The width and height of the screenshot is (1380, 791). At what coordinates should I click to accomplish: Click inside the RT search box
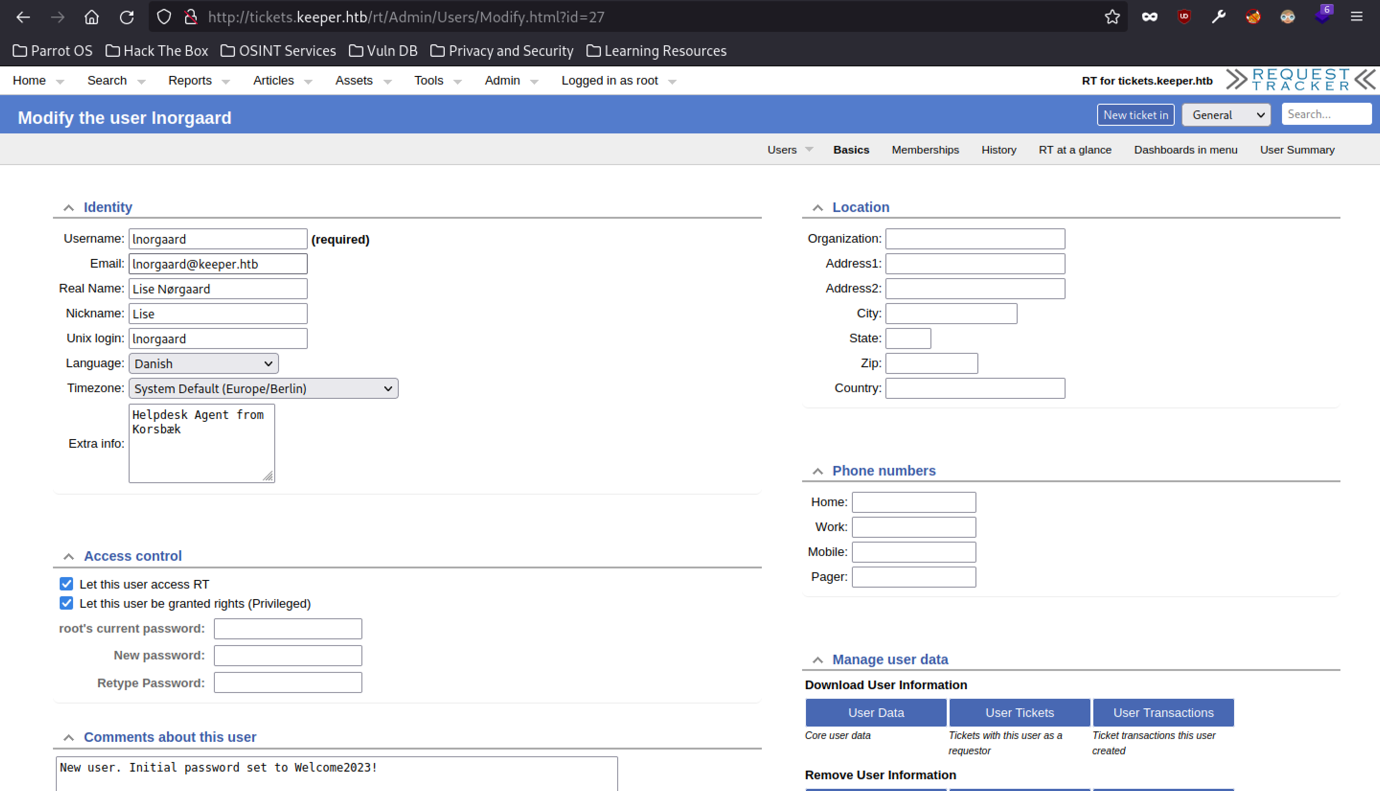coord(1326,114)
